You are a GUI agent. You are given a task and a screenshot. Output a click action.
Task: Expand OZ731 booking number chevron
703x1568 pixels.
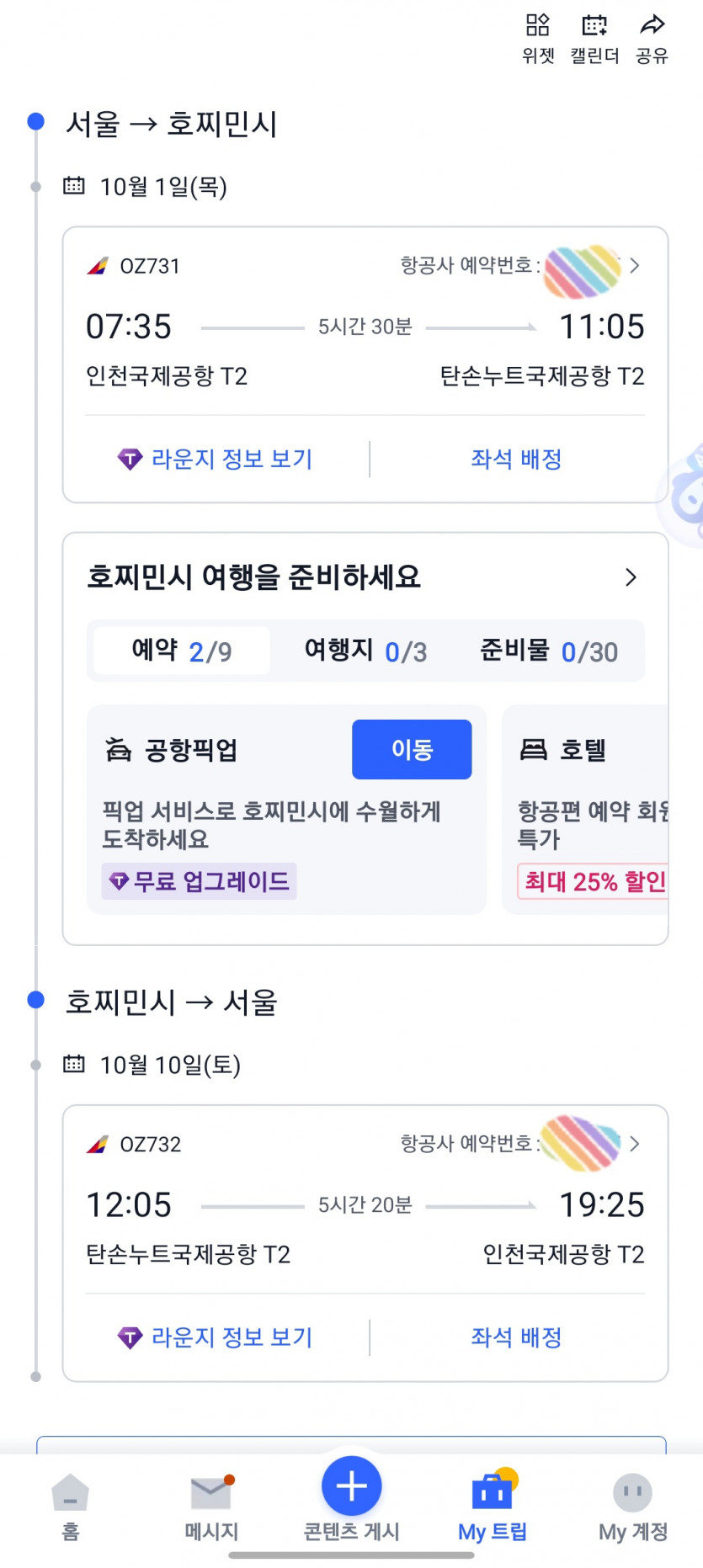tap(635, 266)
